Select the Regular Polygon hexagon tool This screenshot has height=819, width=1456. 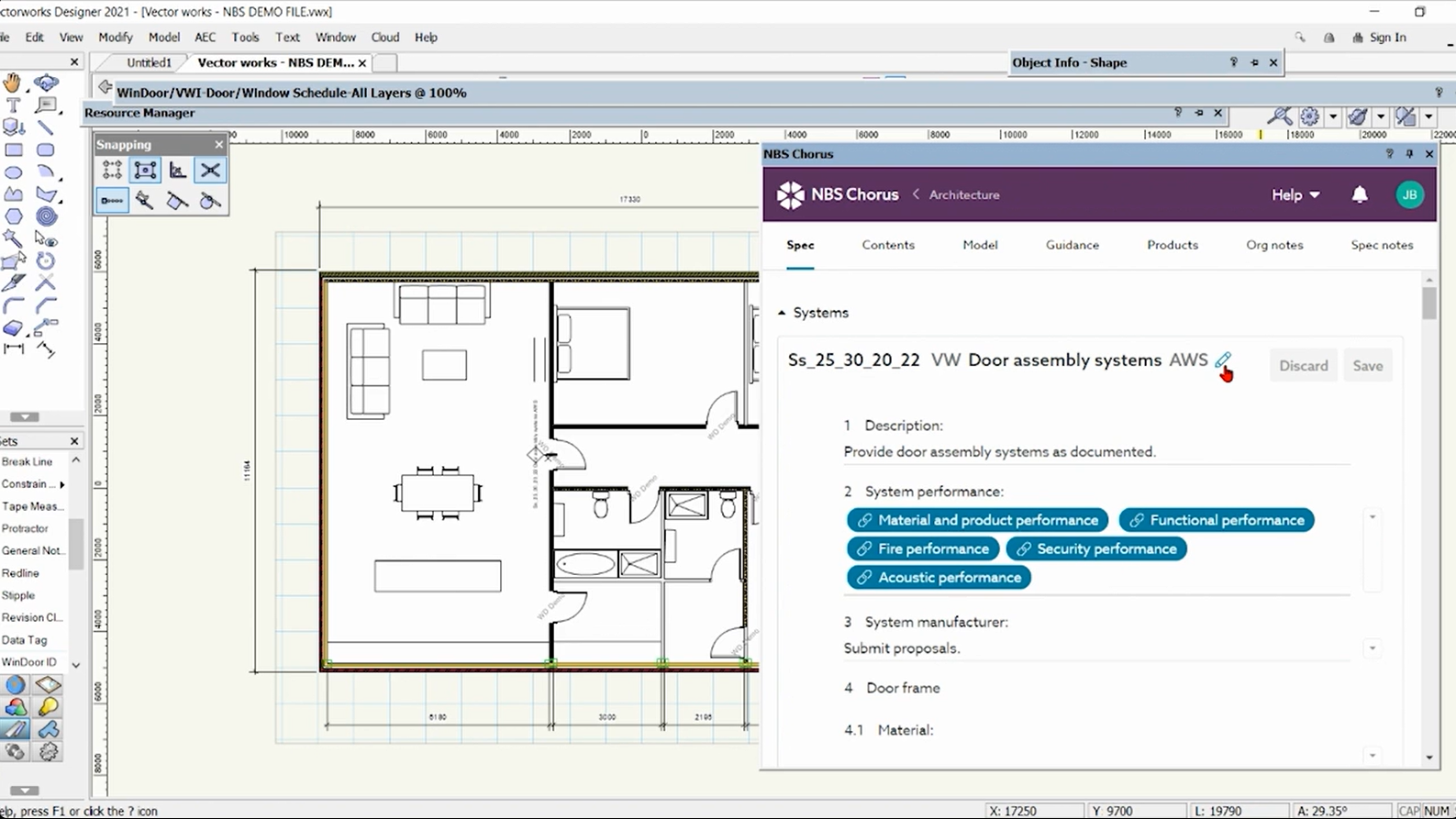14,216
